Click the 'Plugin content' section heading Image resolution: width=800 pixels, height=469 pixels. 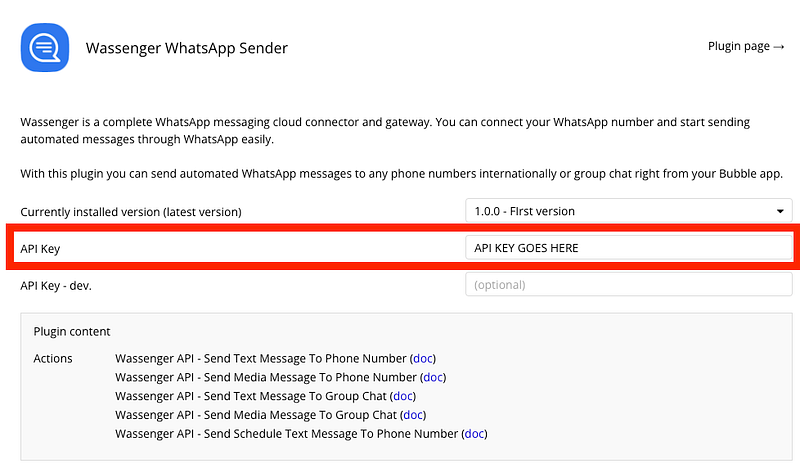[x=72, y=331]
